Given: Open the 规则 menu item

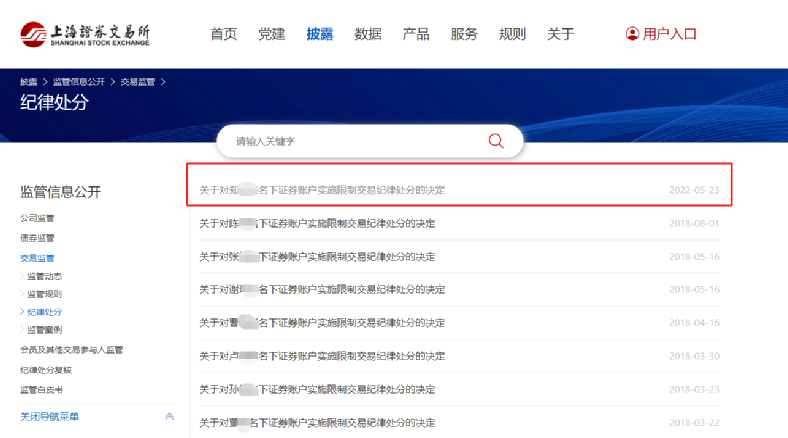Looking at the screenshot, I should 512,34.
